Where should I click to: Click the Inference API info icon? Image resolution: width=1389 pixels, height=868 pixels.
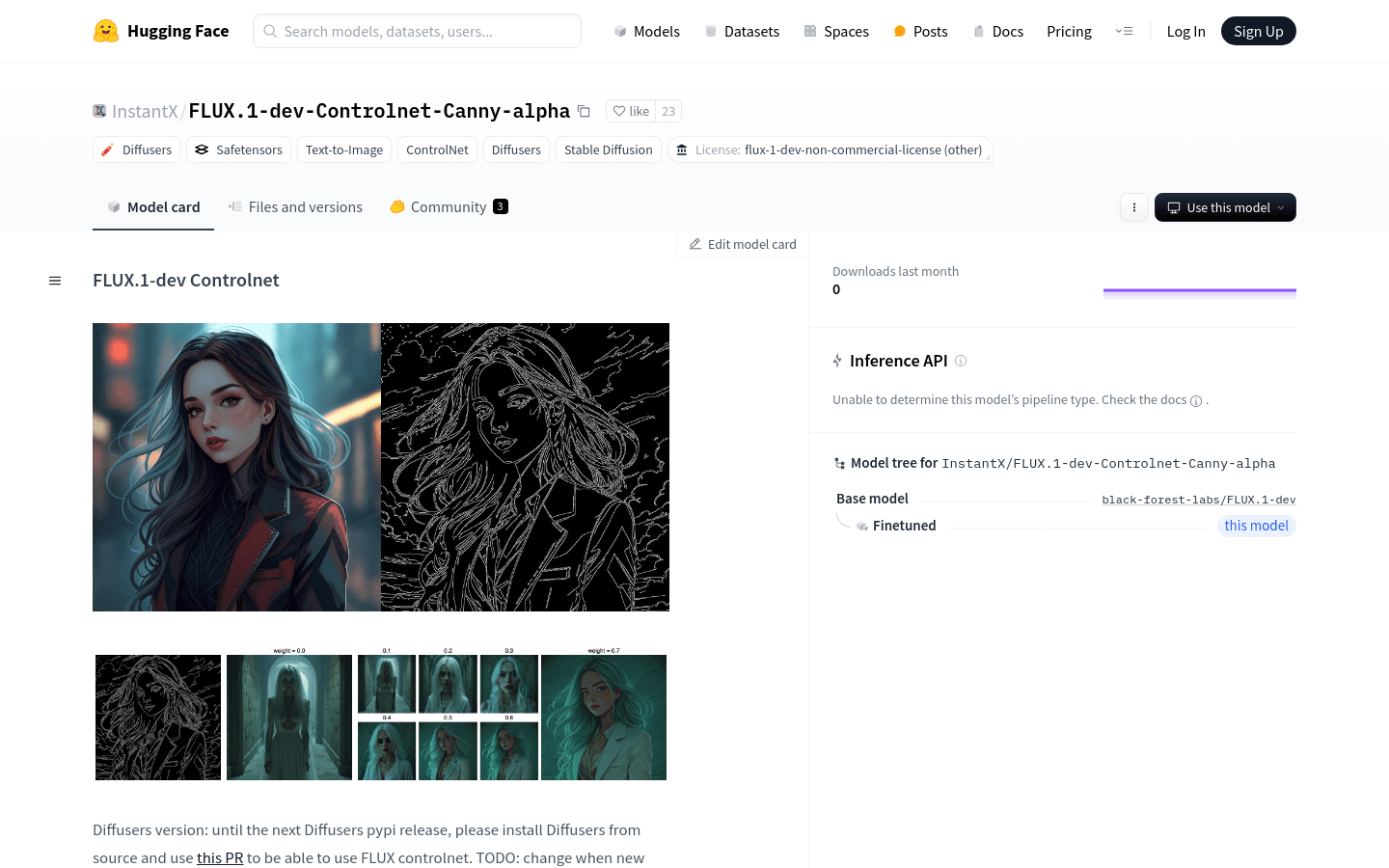961,361
